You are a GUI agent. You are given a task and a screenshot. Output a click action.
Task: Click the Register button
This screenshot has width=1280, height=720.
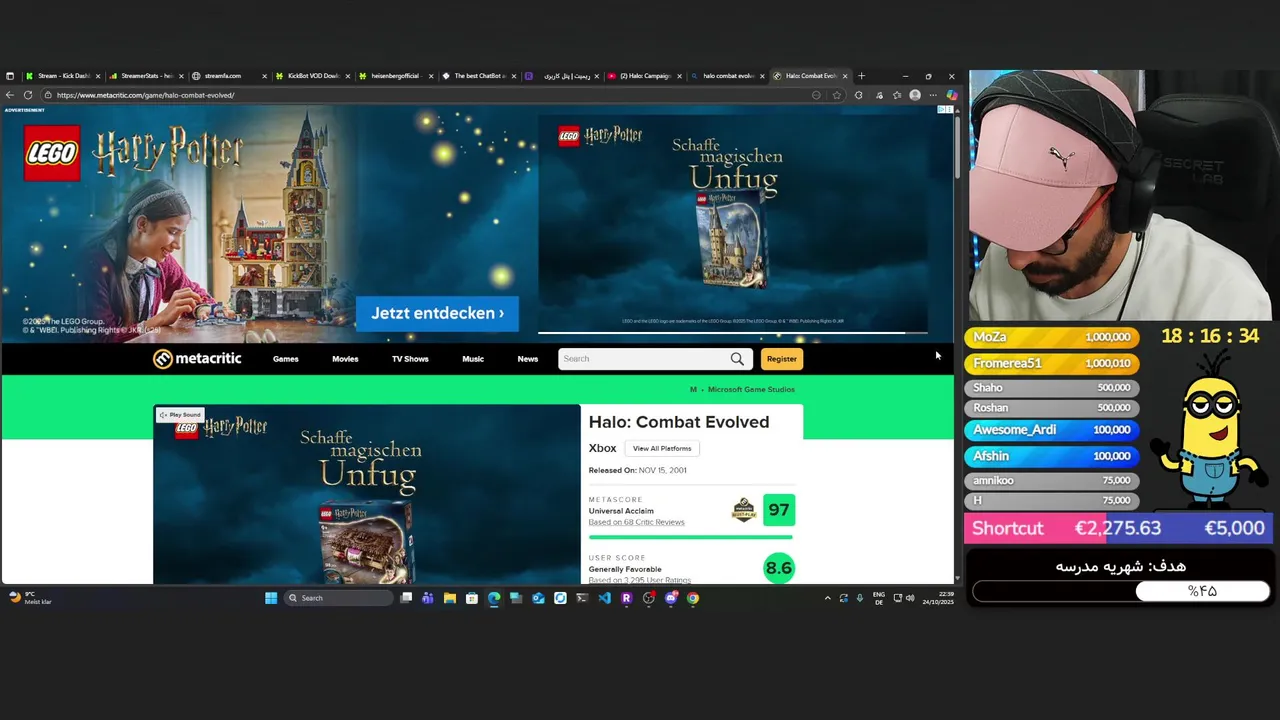[x=782, y=359]
